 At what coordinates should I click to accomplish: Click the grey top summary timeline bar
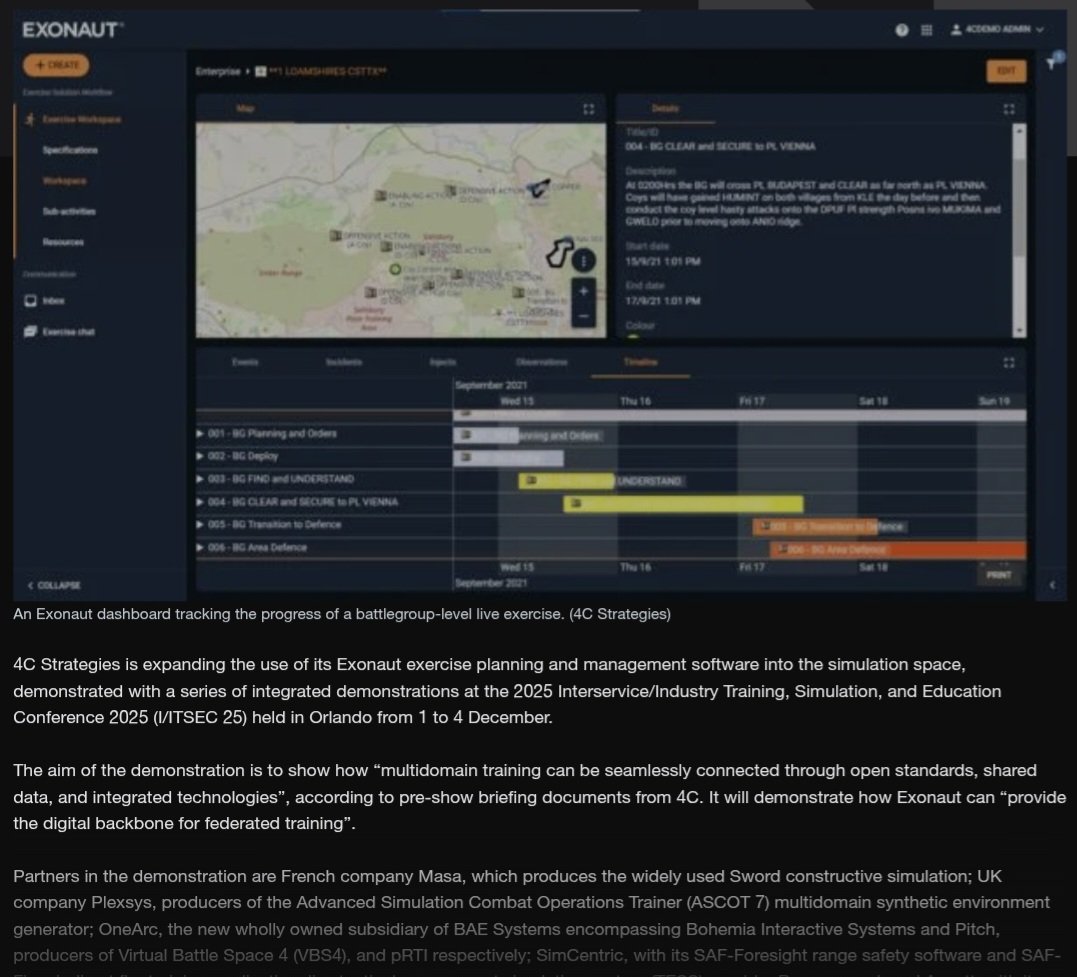pos(740,415)
